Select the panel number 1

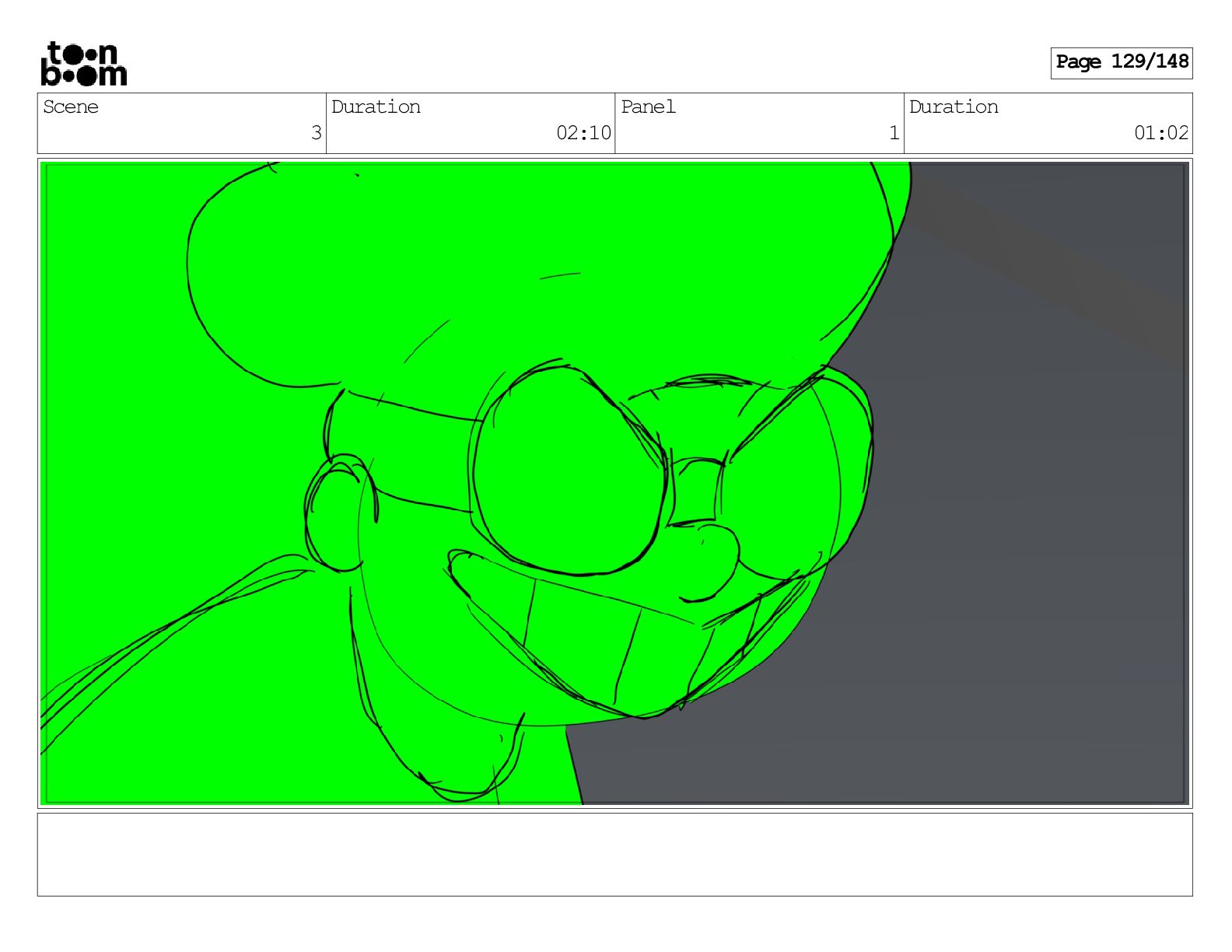894,133
